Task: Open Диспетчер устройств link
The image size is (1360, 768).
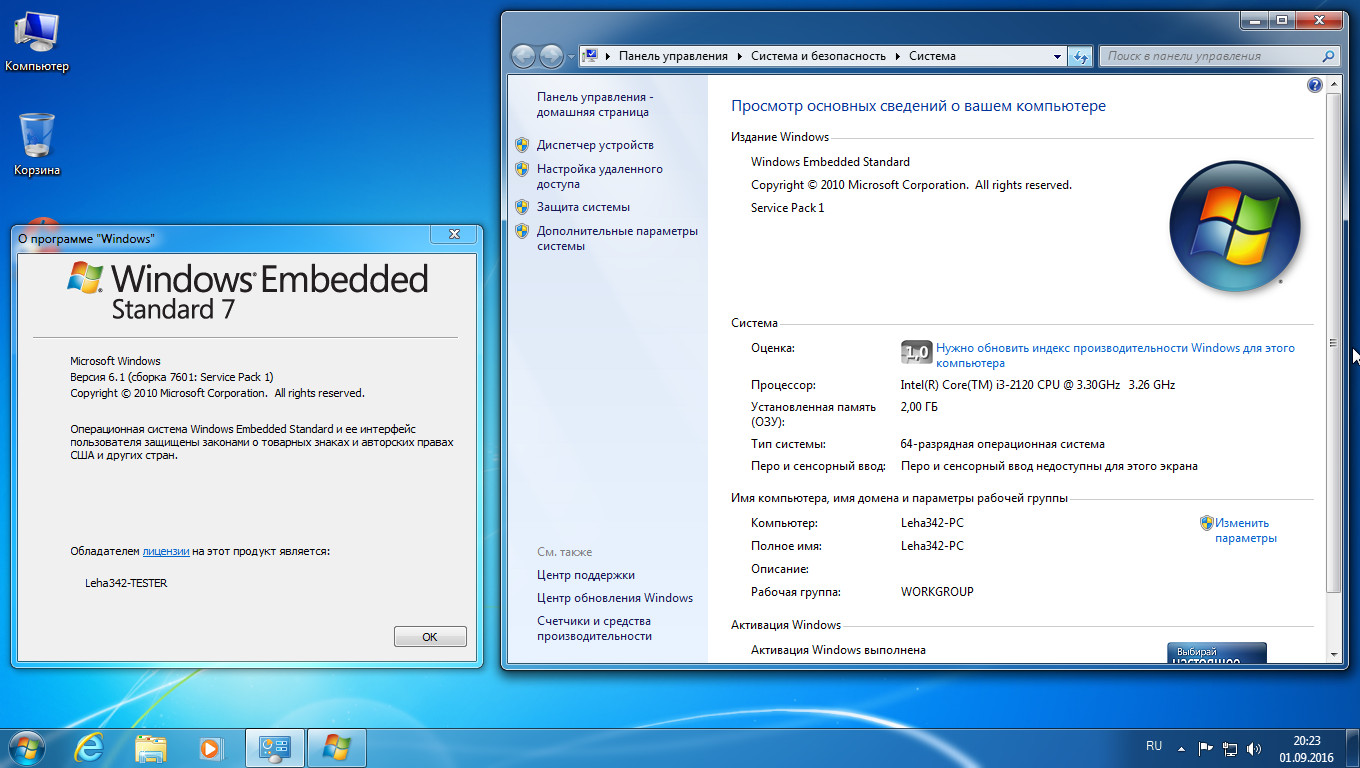Action: tap(595, 145)
